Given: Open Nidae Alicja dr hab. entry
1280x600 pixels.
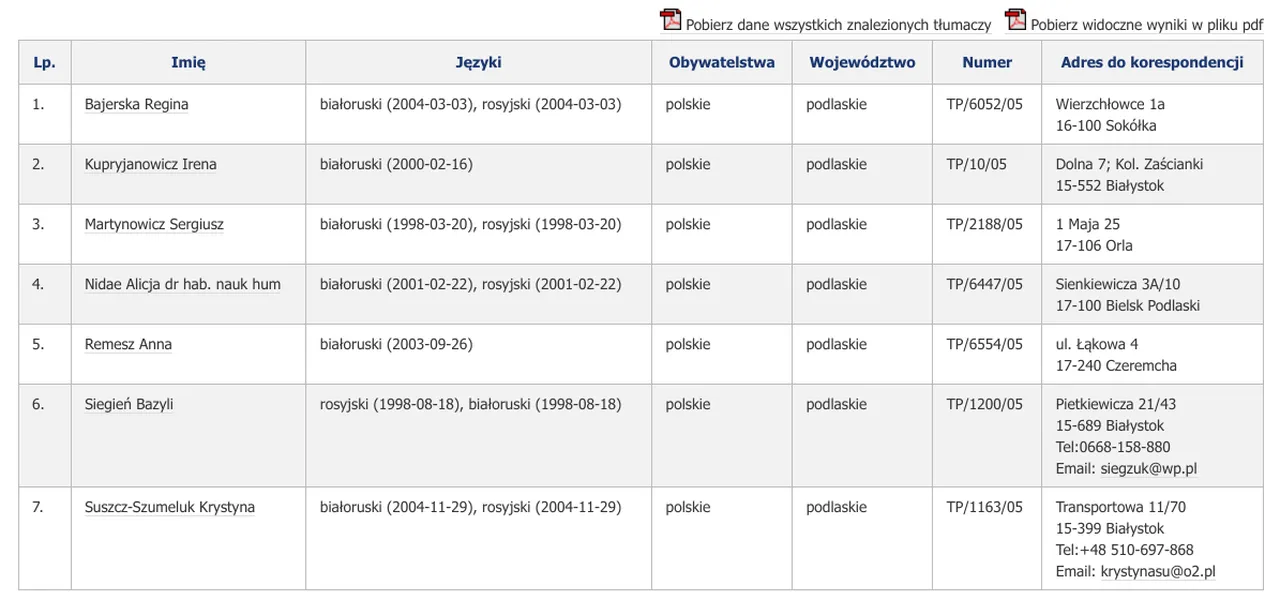Looking at the screenshot, I should [x=182, y=284].
